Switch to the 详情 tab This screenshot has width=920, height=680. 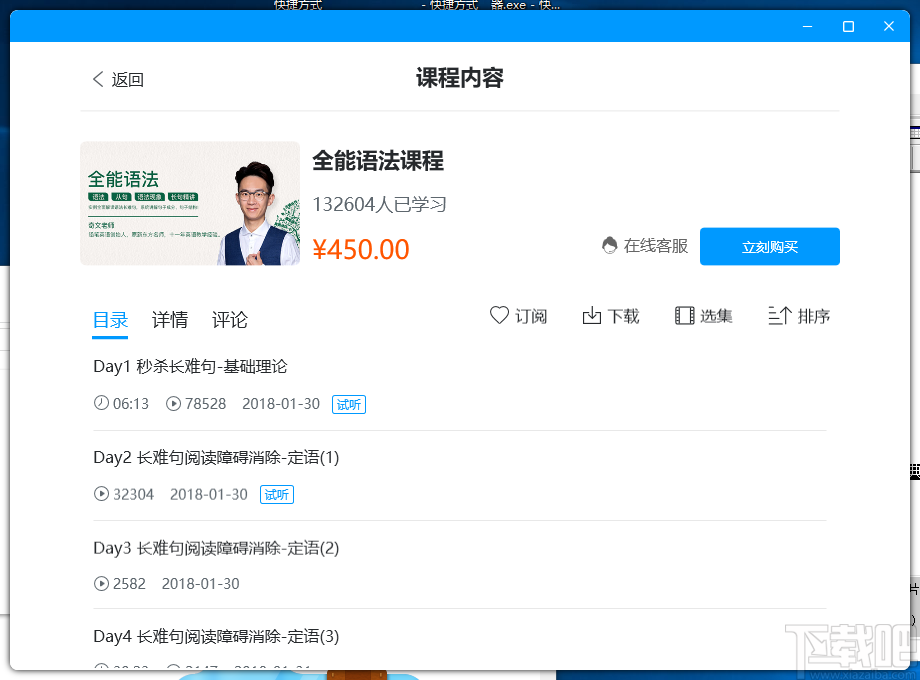169,320
